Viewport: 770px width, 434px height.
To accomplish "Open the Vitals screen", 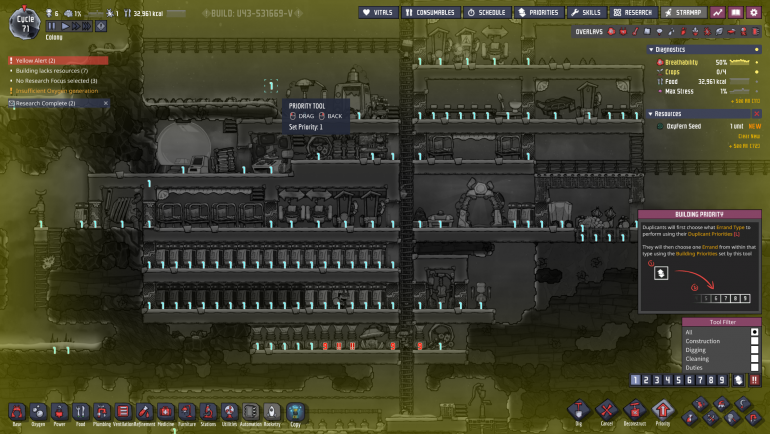I will [378, 12].
